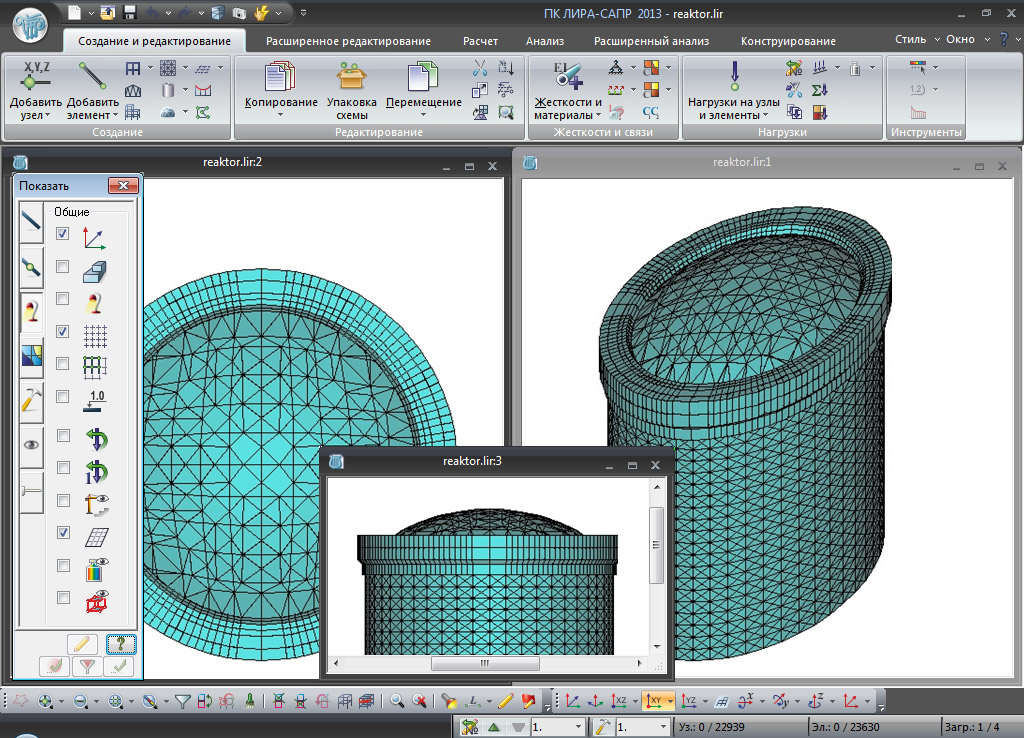The width and height of the screenshot is (1024, 738).
Task: Click Нагрузки на узлы и элементы icon
Action: 734,78
